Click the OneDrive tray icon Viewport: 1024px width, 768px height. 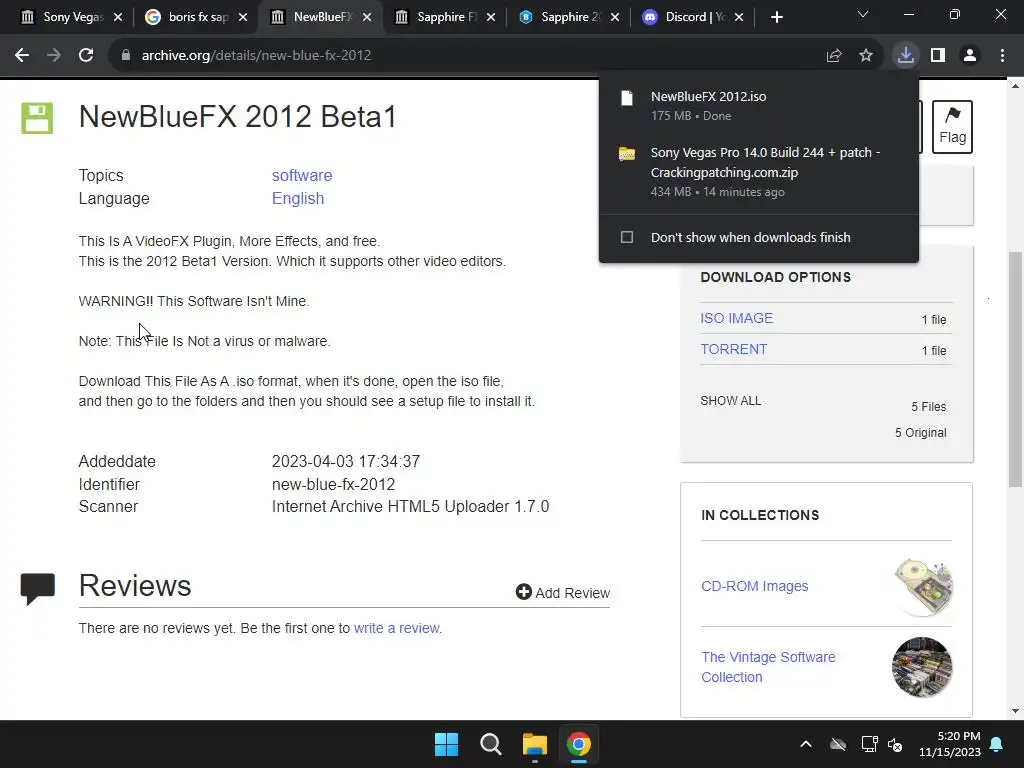click(x=838, y=744)
